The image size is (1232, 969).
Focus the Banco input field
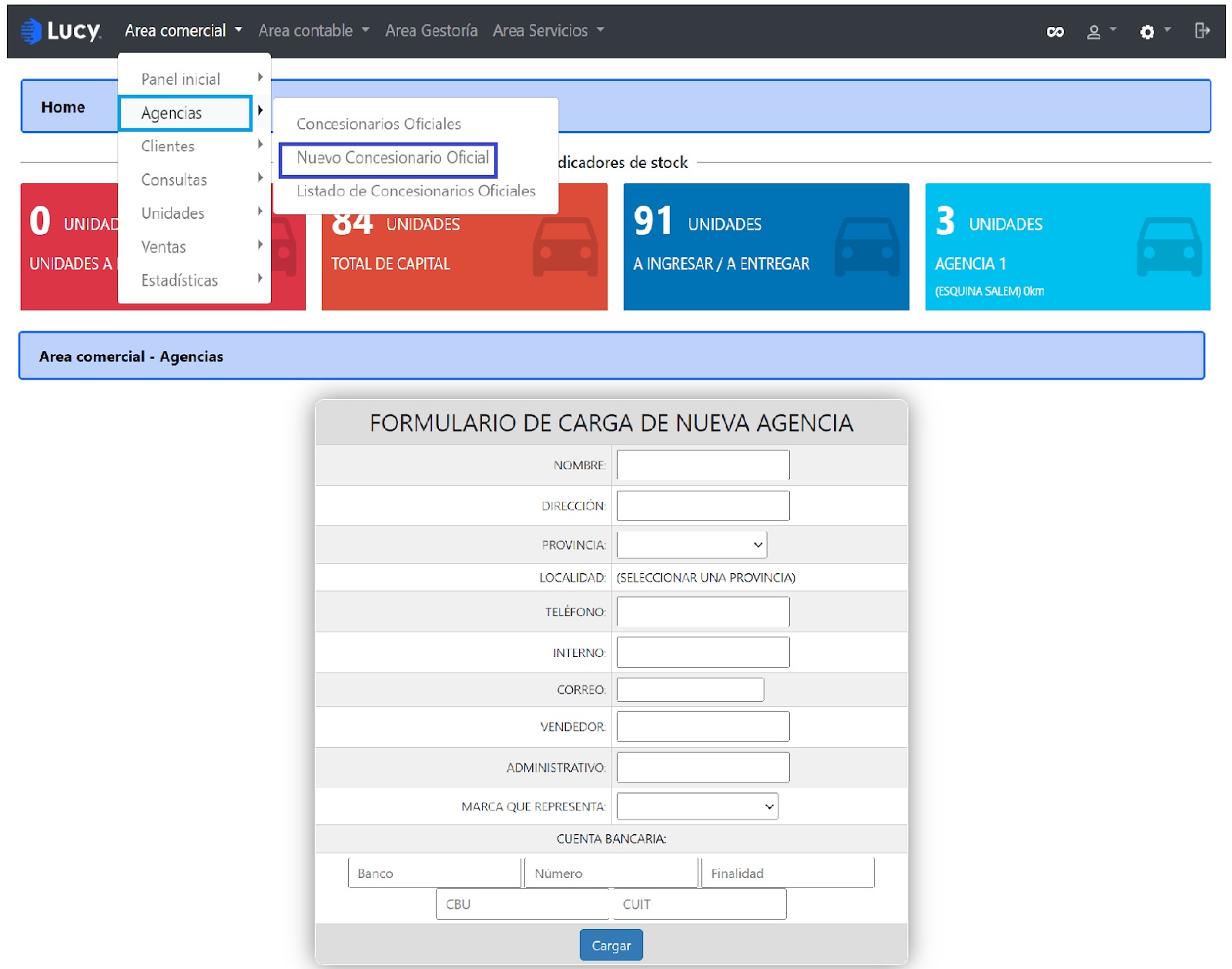(x=434, y=873)
